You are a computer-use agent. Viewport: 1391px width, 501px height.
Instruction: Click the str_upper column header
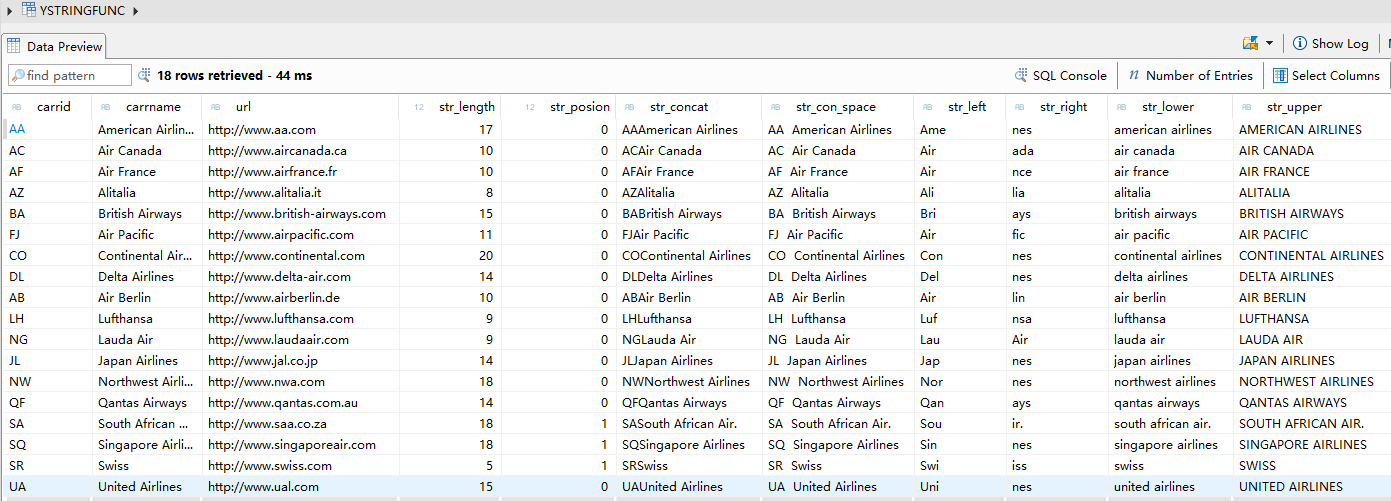tap(1294, 107)
